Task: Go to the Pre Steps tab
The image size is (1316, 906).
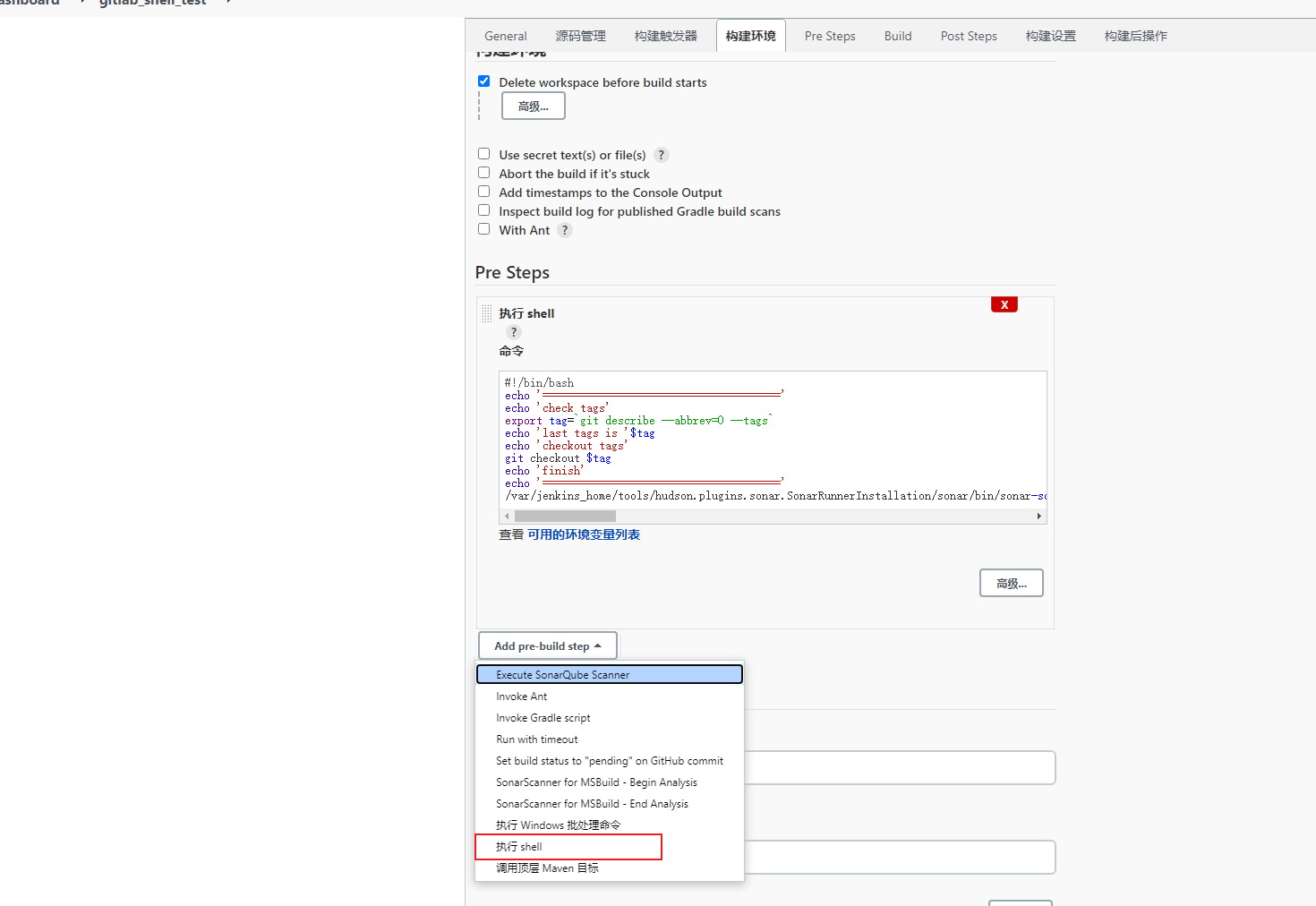Action: (x=830, y=36)
